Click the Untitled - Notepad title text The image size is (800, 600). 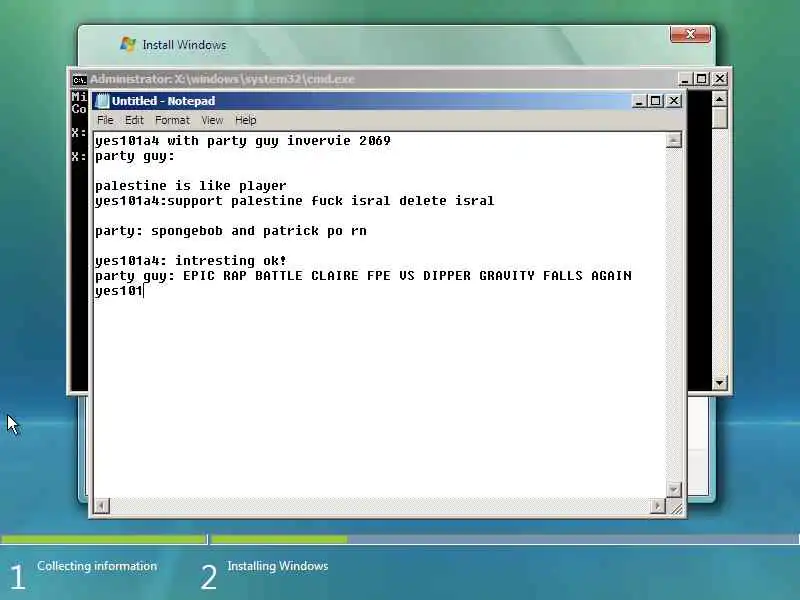tap(163, 101)
